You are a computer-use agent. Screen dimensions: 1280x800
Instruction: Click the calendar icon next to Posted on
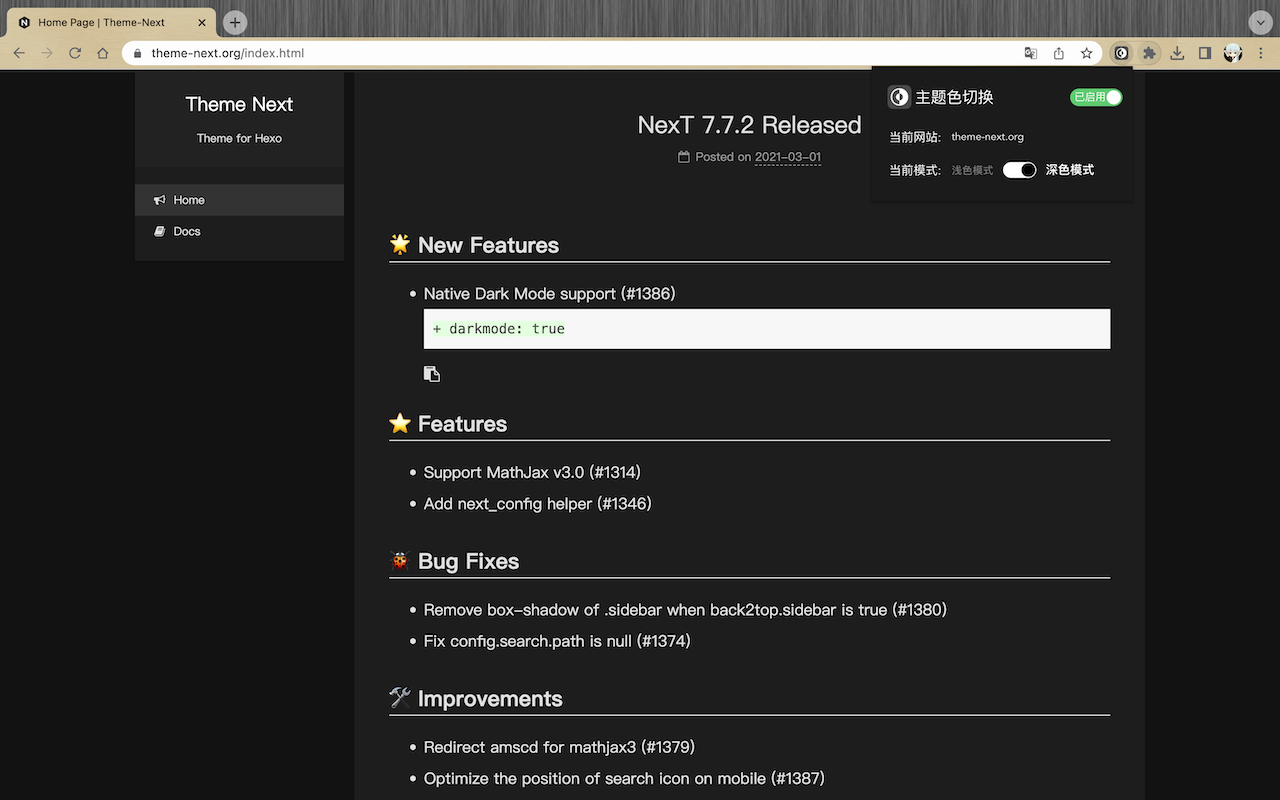click(684, 157)
